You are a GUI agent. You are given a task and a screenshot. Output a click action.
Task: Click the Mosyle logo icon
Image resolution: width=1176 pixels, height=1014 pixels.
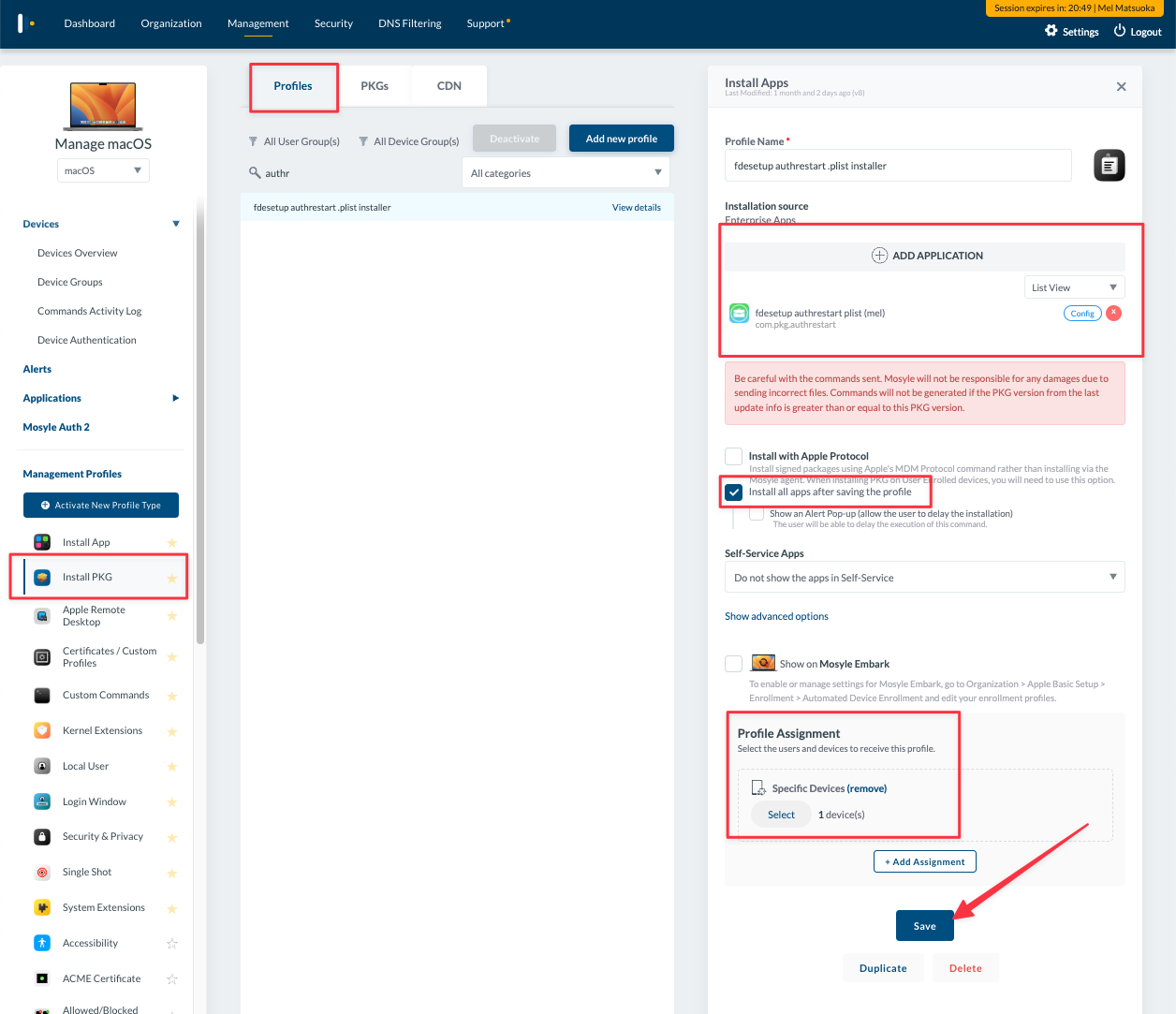pyautogui.click(x=26, y=22)
